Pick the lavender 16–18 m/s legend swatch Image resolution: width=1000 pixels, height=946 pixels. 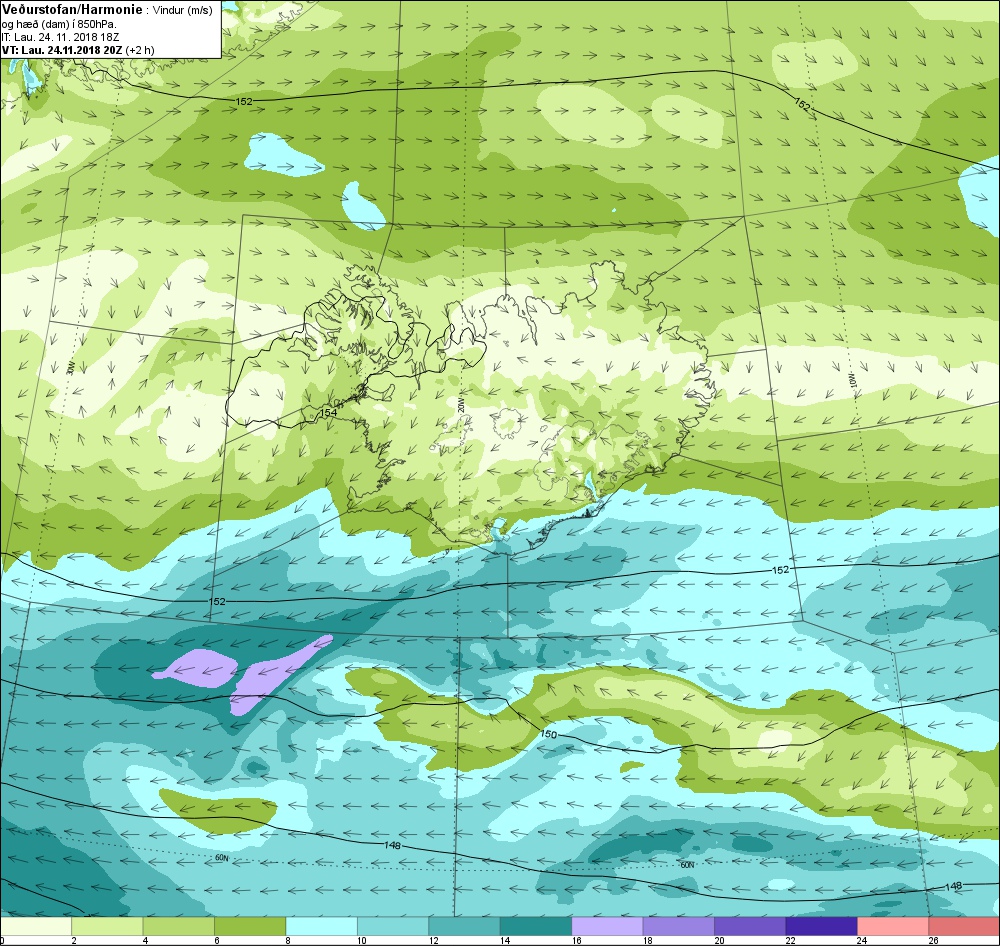point(607,926)
